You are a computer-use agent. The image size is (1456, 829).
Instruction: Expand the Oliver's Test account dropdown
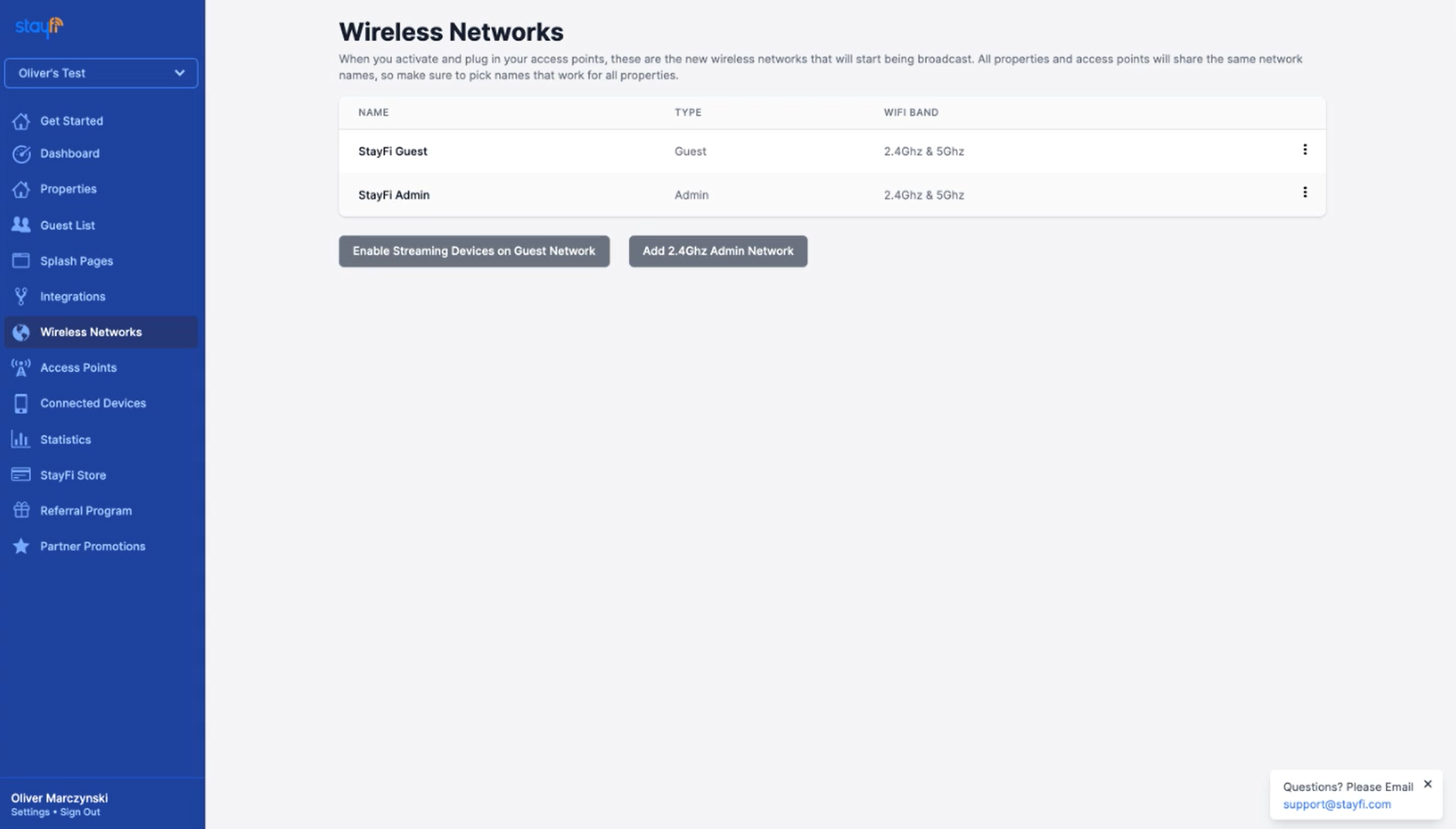[x=101, y=73]
